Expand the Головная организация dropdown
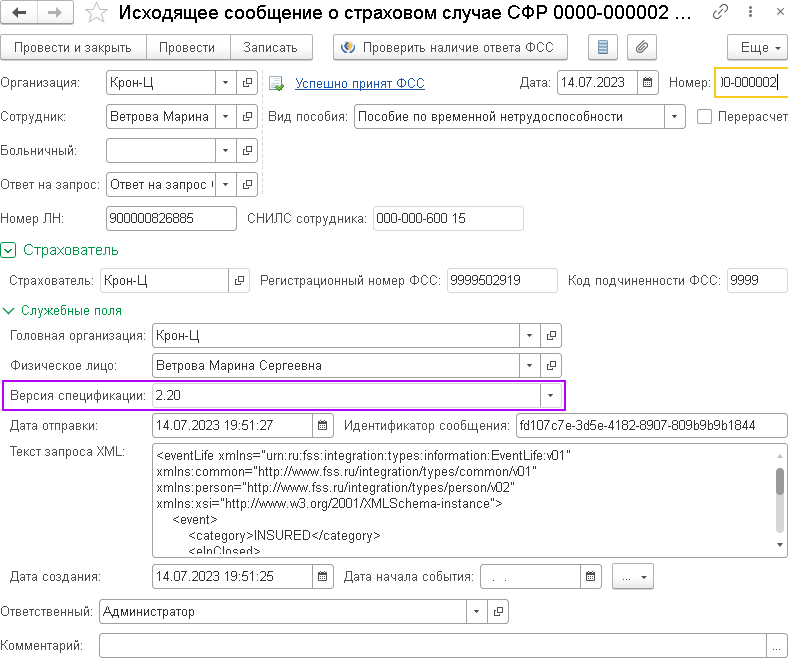788x658 pixels. [529, 335]
